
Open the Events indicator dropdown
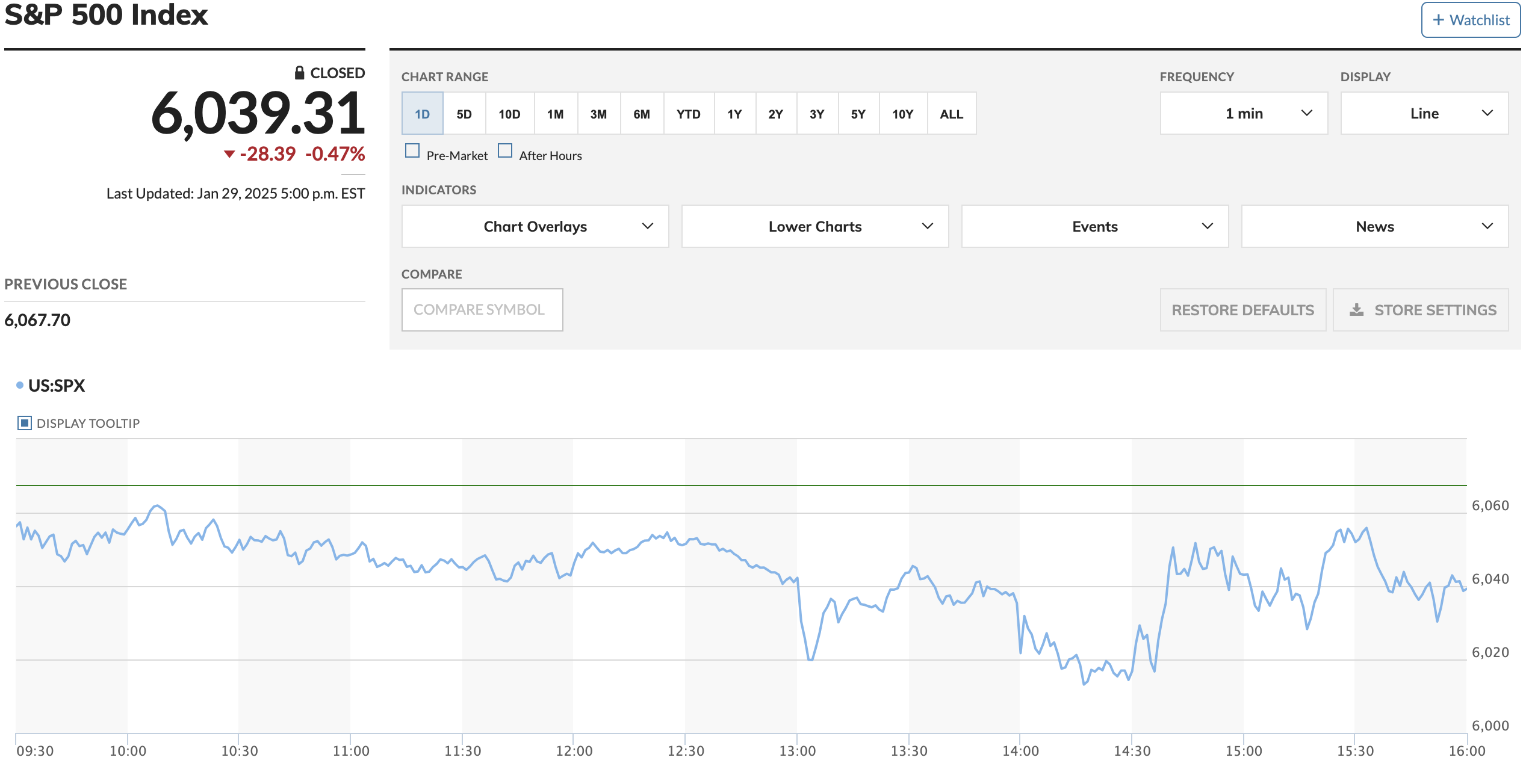(x=1094, y=226)
